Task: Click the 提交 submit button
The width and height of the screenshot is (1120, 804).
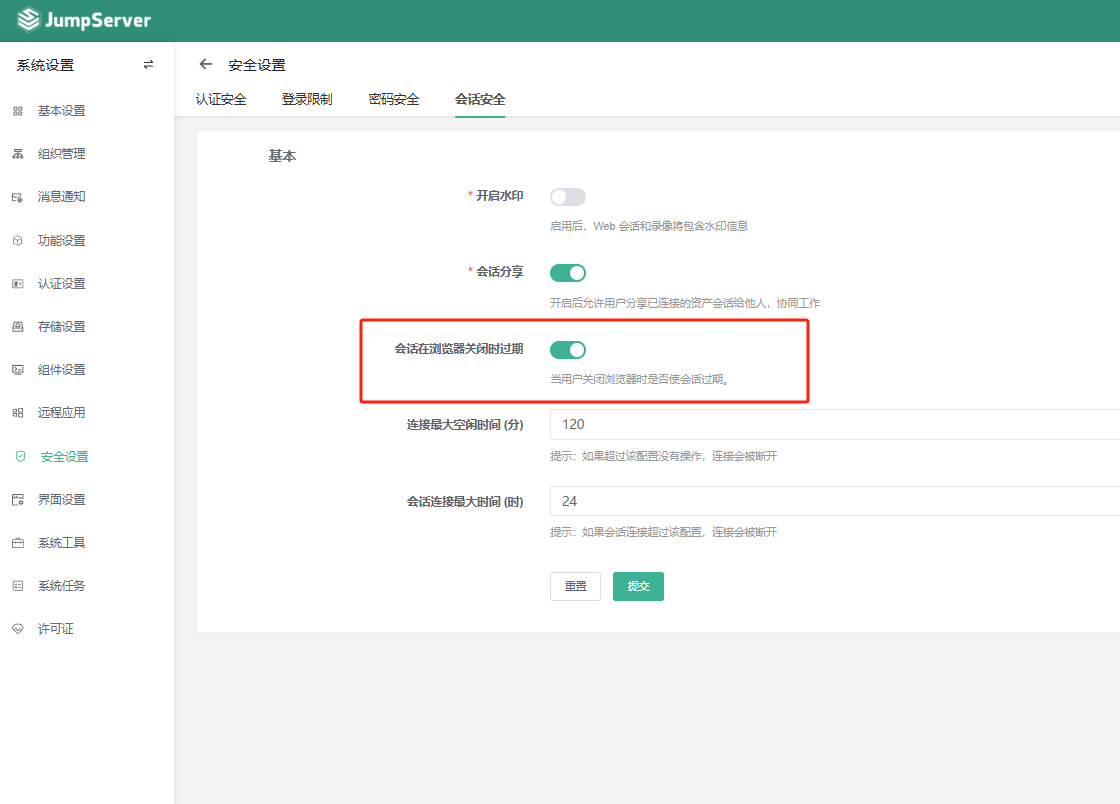Action: point(638,586)
